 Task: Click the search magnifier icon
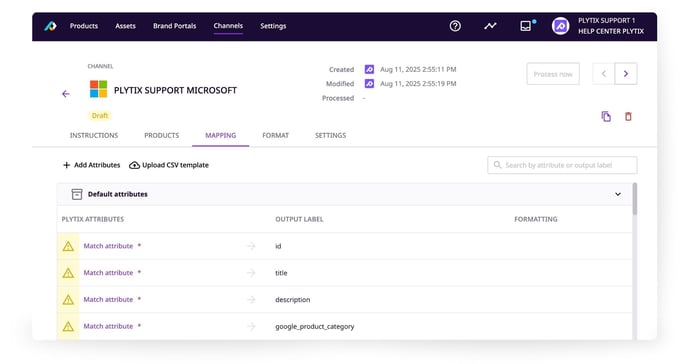point(497,165)
